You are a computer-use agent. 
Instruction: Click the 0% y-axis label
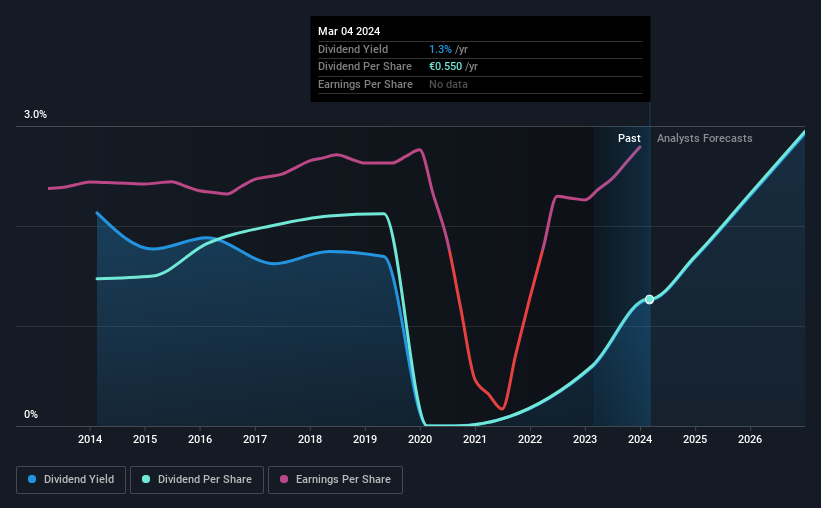point(31,414)
